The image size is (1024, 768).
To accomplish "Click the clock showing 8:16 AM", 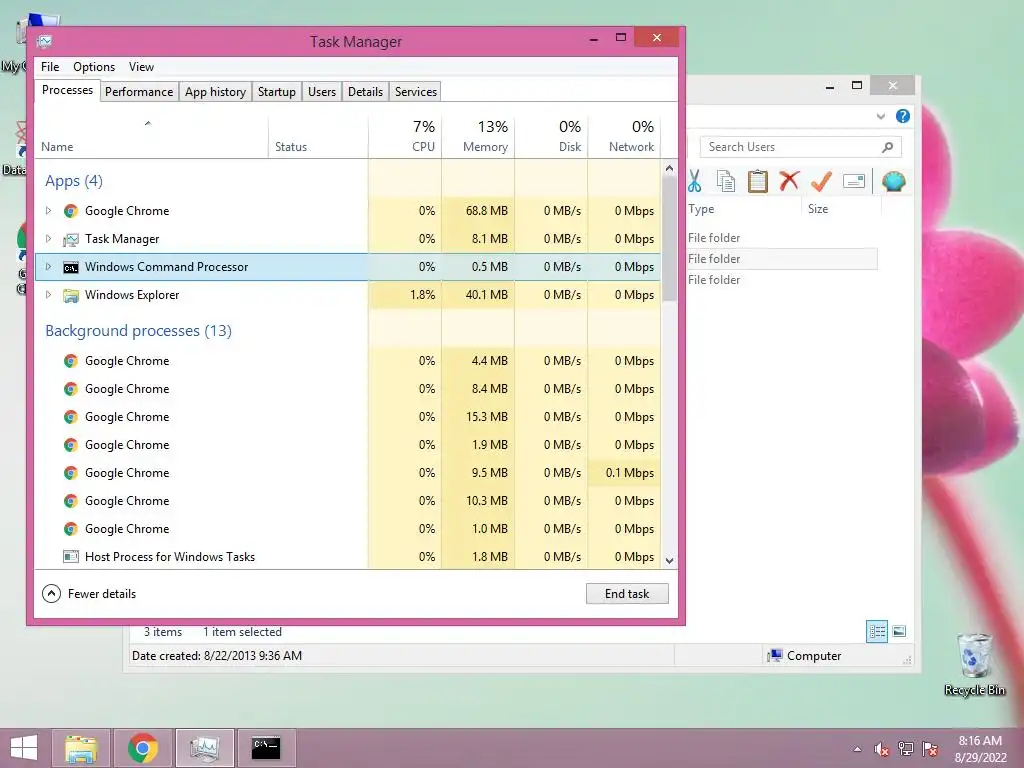I will (980, 741).
